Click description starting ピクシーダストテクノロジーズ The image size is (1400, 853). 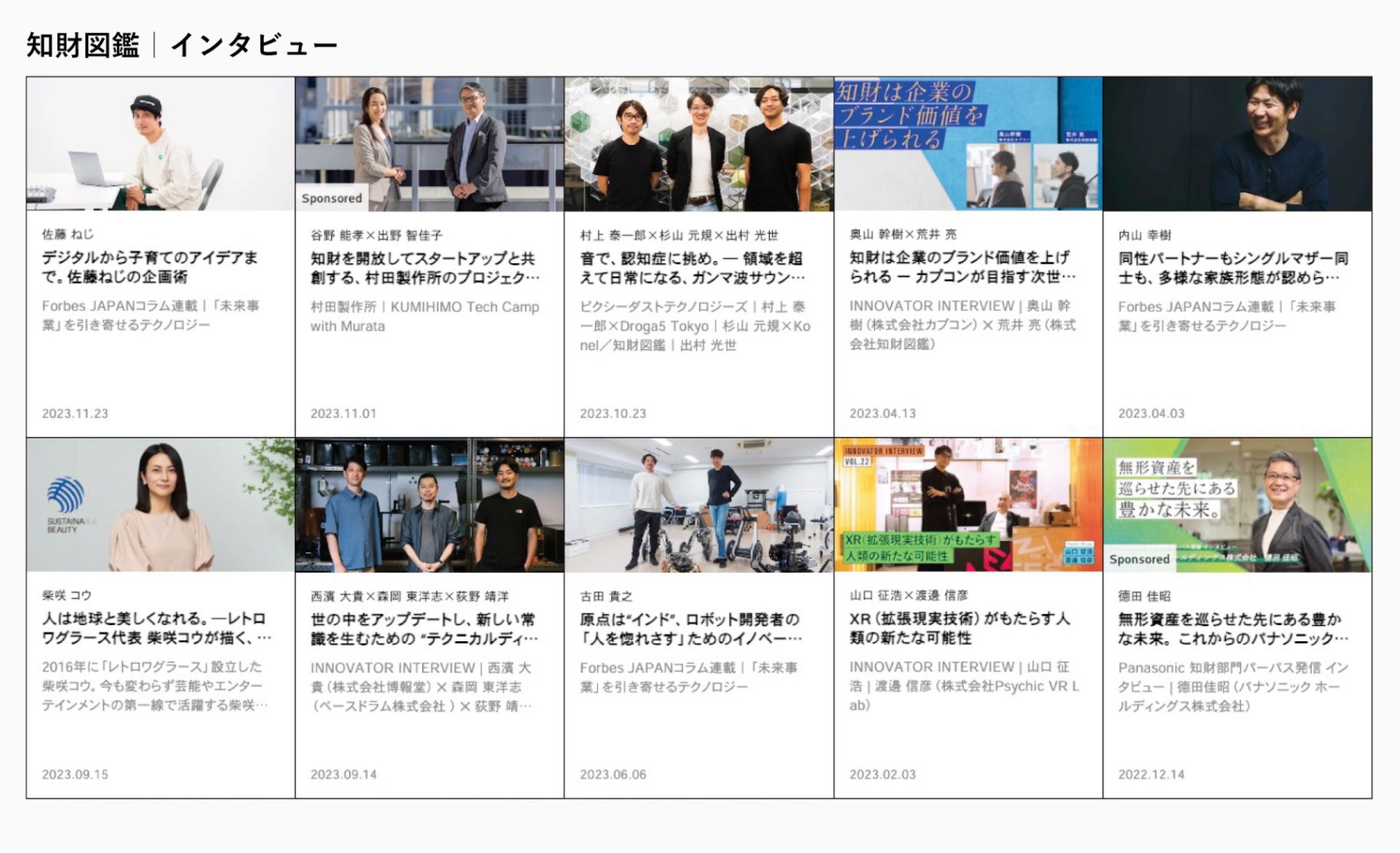(x=695, y=326)
